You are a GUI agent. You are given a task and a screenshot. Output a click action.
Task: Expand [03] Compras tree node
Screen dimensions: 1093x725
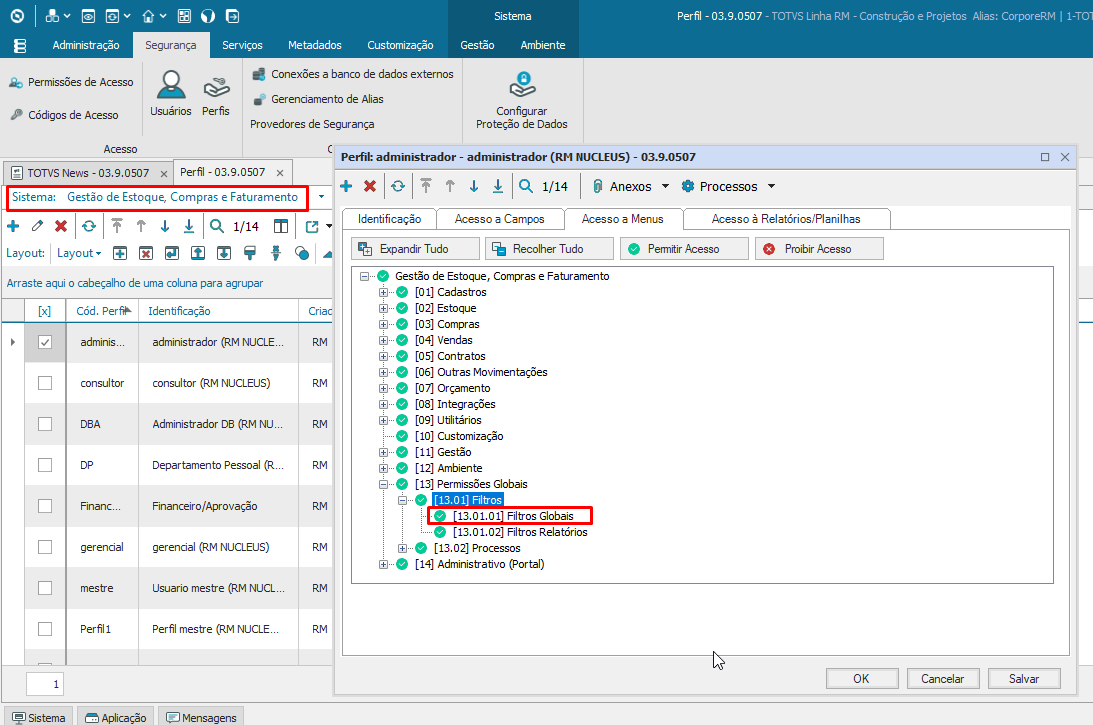[383, 324]
